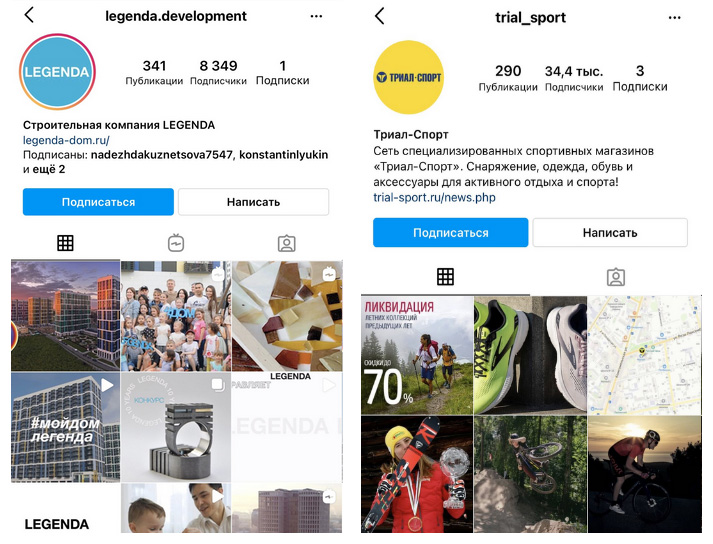
Task: Tap the Триал-Спорт yellow profile picture
Action: point(408,77)
